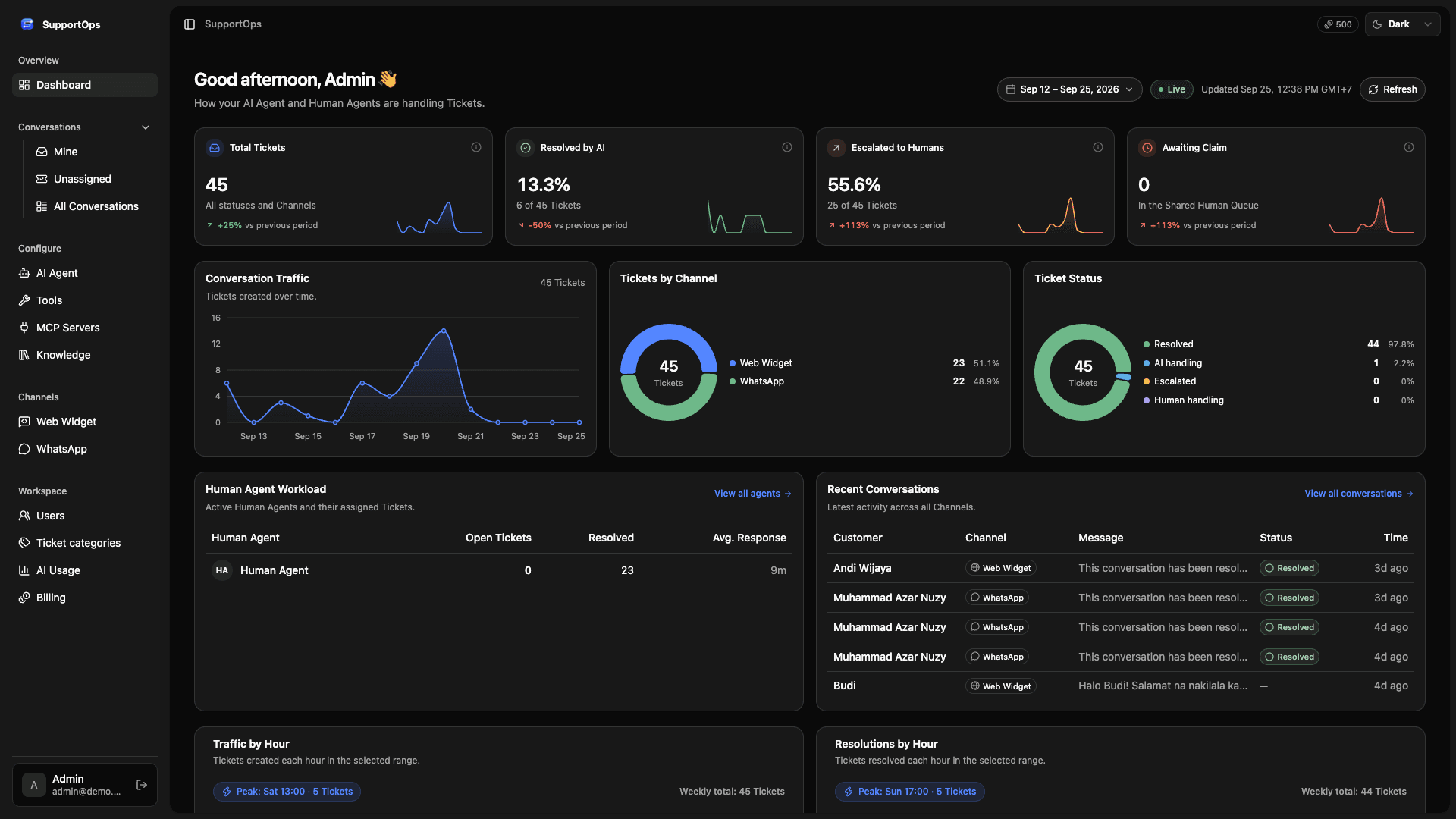Go to Mine conversations
This screenshot has width=1456, height=819.
[93, 152]
